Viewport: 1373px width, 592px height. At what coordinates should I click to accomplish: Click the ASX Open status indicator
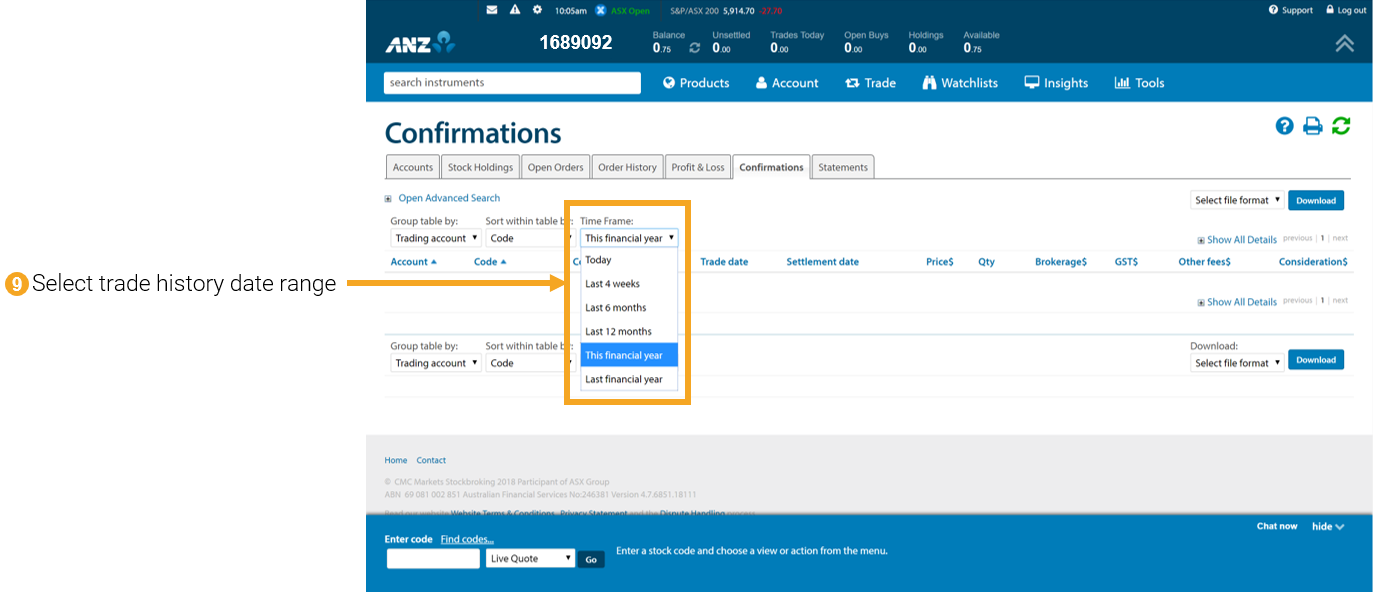620,10
